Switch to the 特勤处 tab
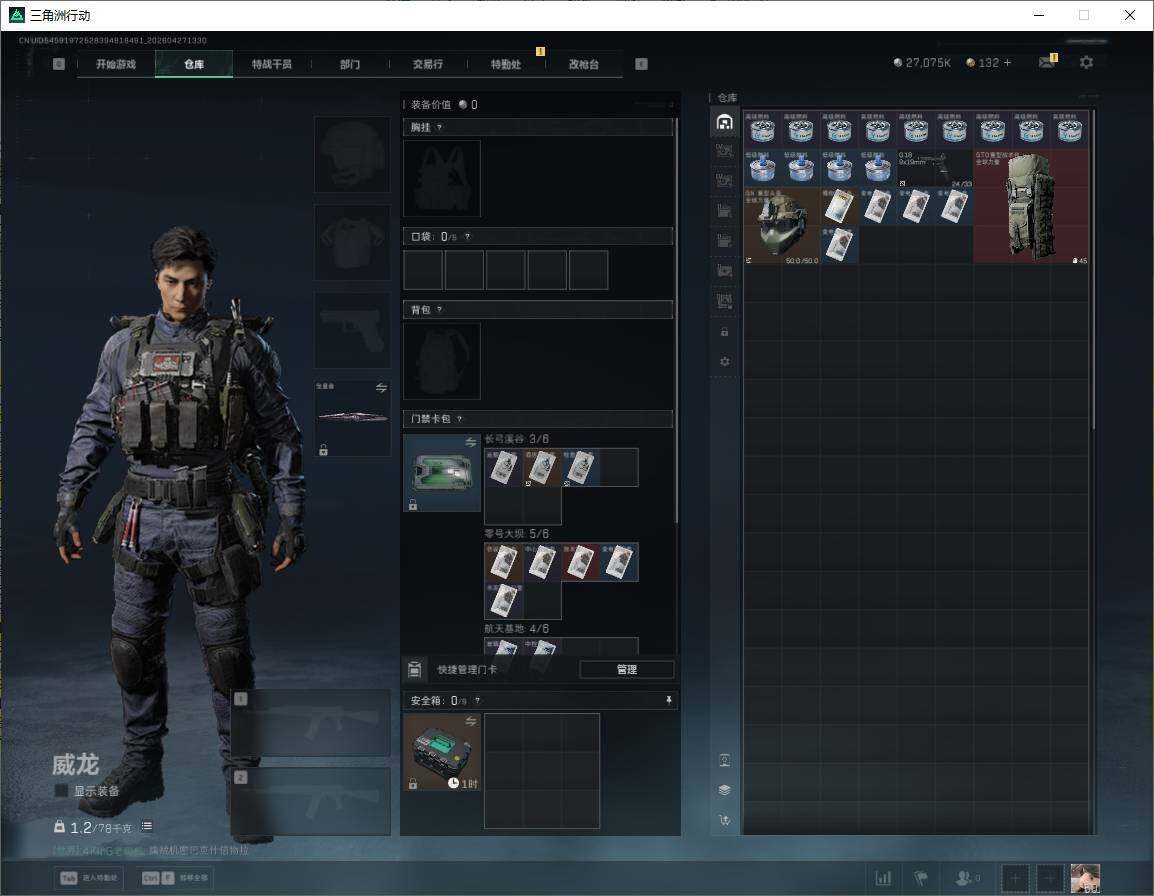 tap(506, 64)
